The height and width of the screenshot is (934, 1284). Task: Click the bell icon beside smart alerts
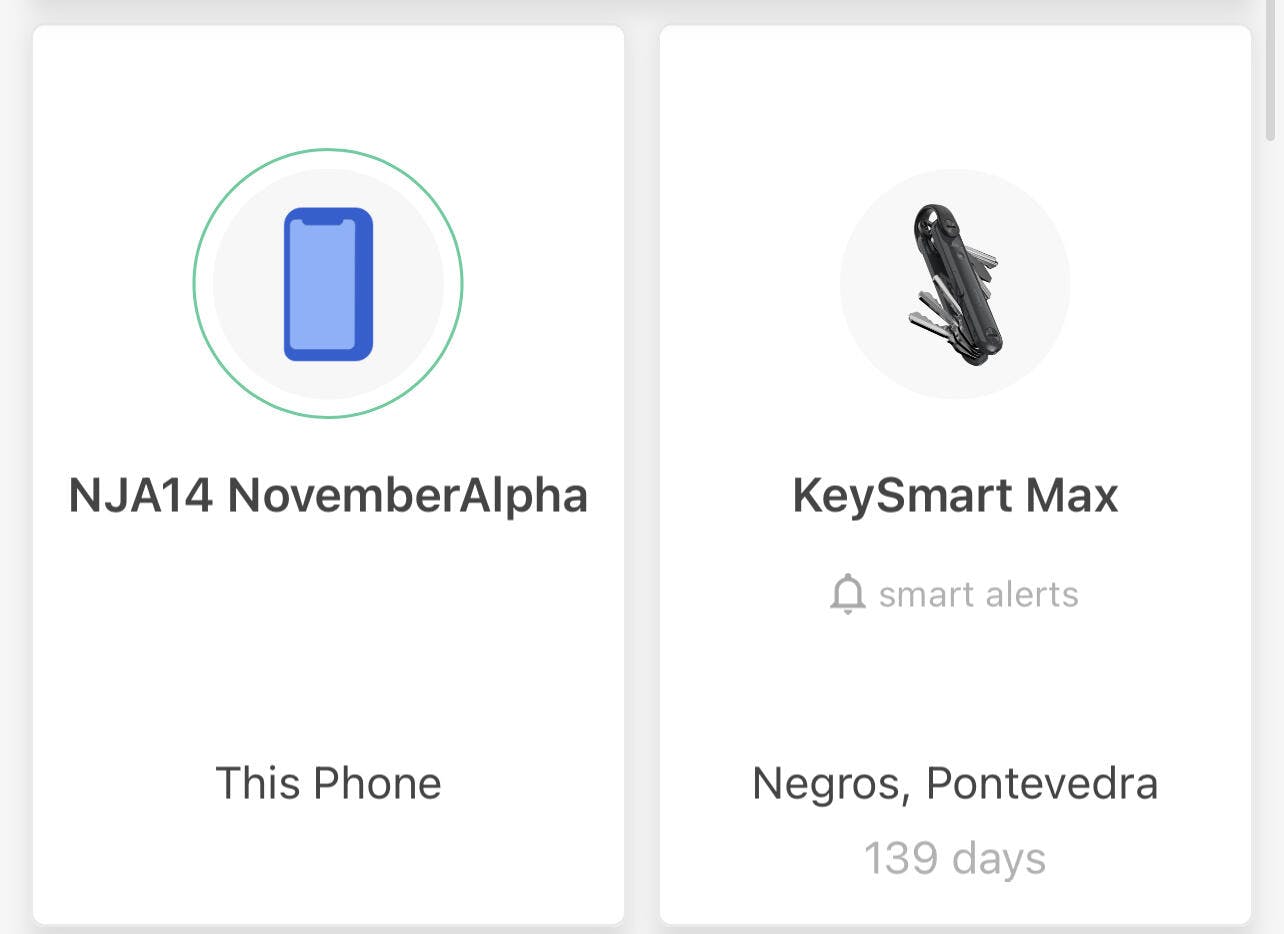(847, 594)
